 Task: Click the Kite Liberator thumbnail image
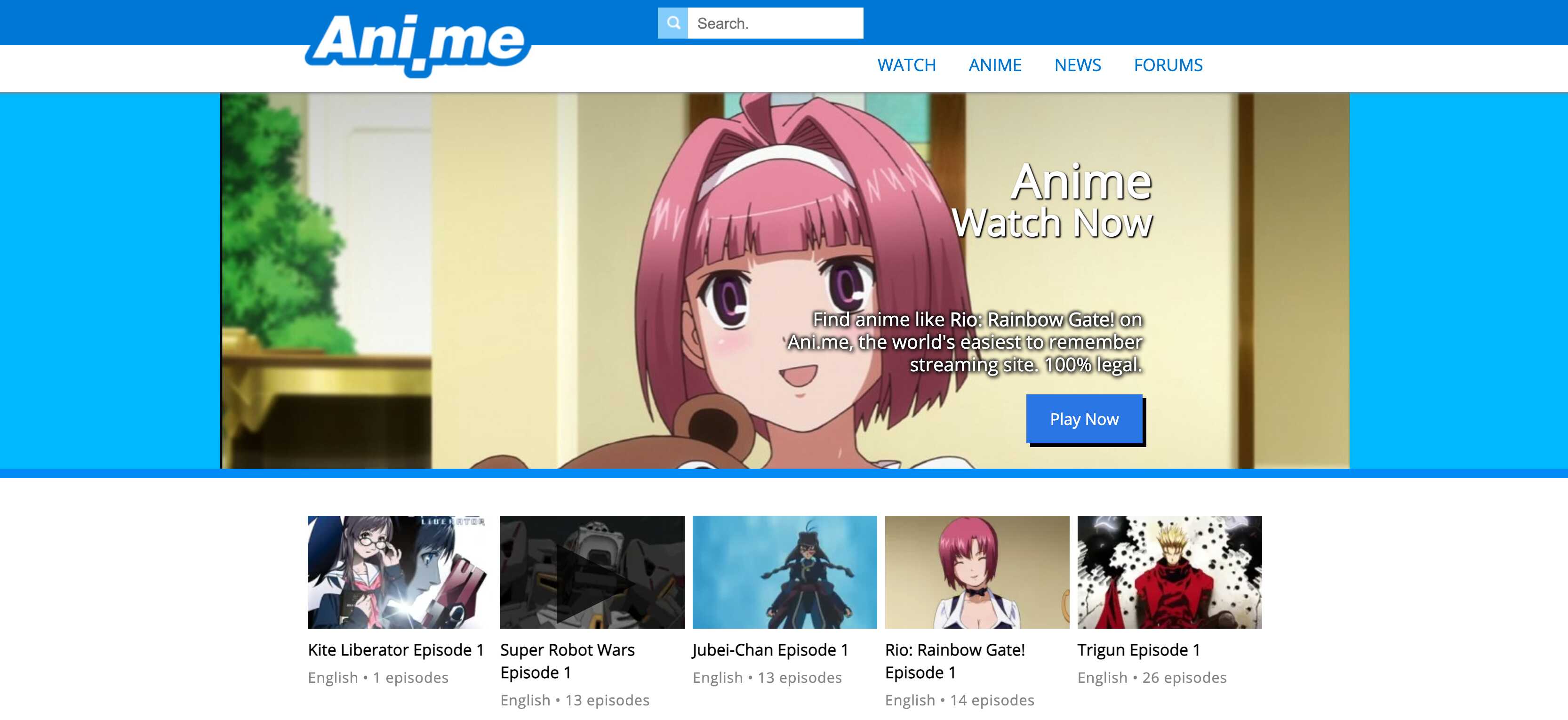point(400,571)
